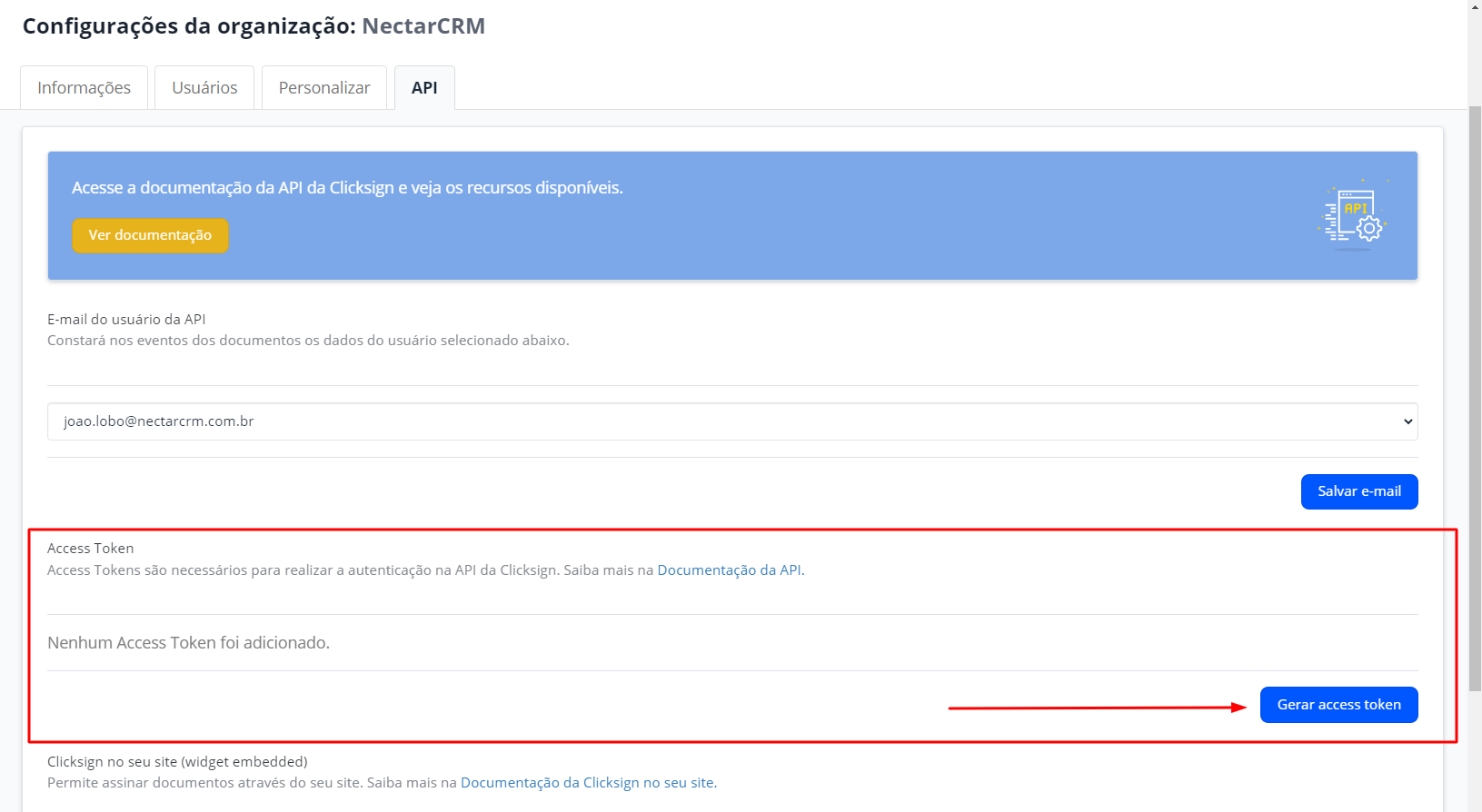The width and height of the screenshot is (1482, 812).
Task: Click the 'Nenhum Access Token foi adicionado.' text
Action: coord(188,643)
